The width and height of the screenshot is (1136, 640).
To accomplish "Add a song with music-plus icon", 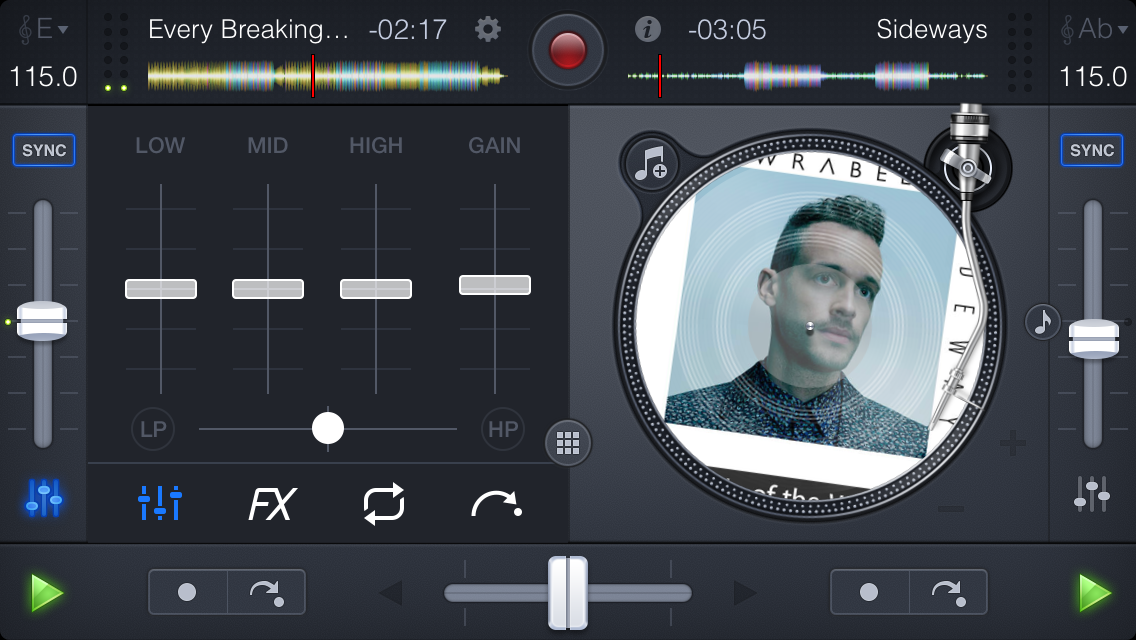I will pyautogui.click(x=651, y=165).
